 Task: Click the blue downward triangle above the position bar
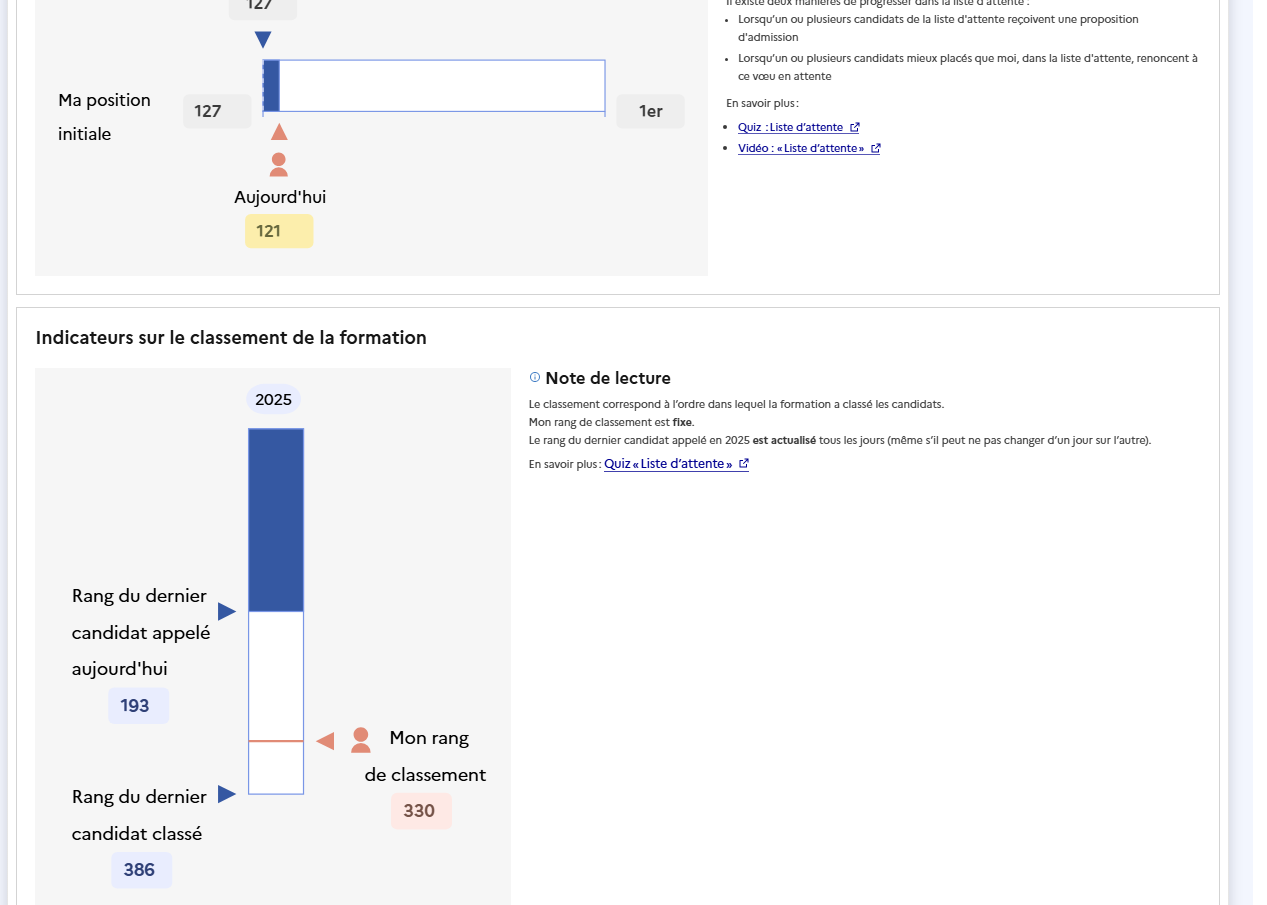[x=263, y=40]
